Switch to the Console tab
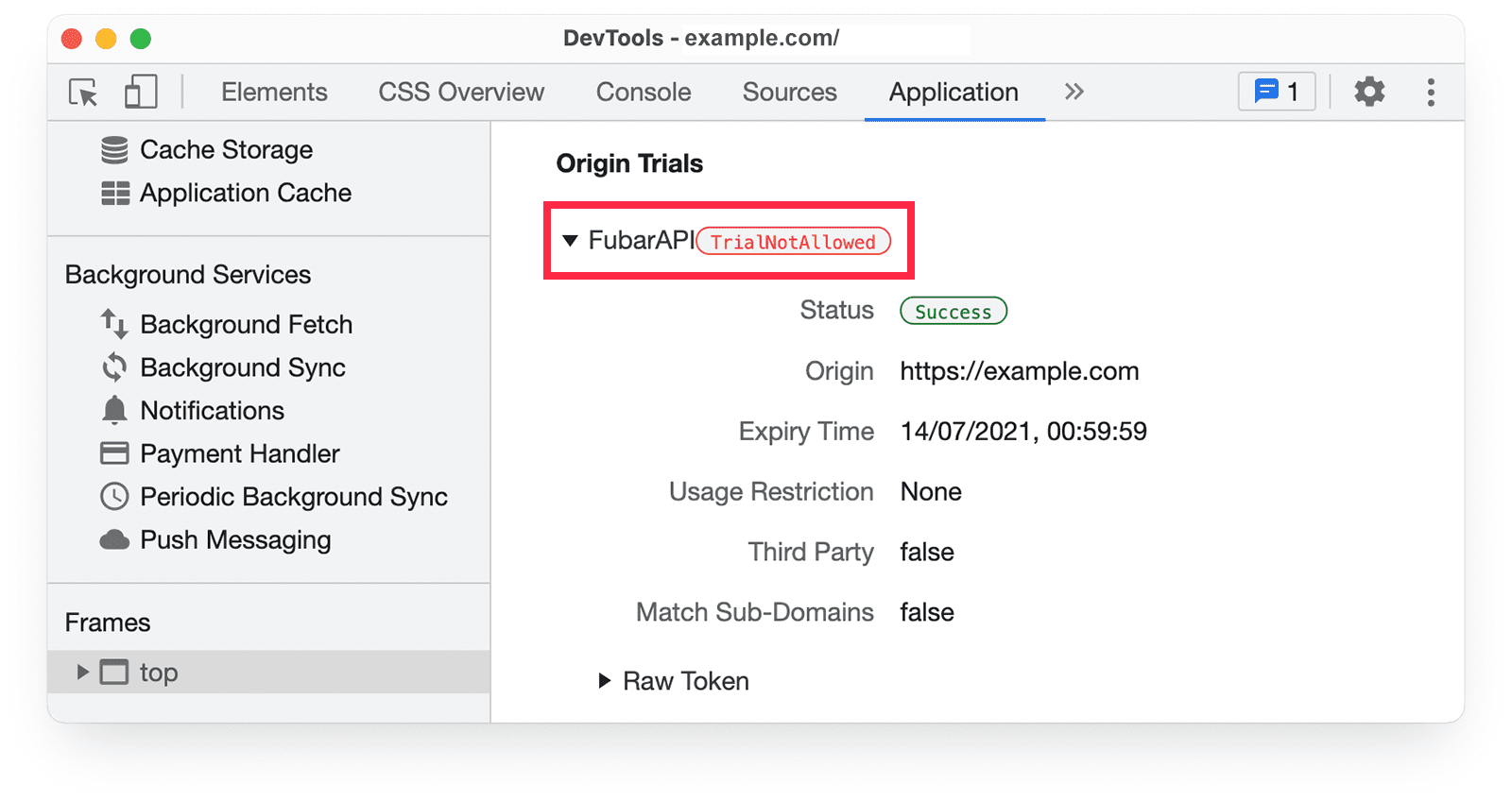The width and height of the screenshot is (1512, 801). pyautogui.click(x=643, y=93)
